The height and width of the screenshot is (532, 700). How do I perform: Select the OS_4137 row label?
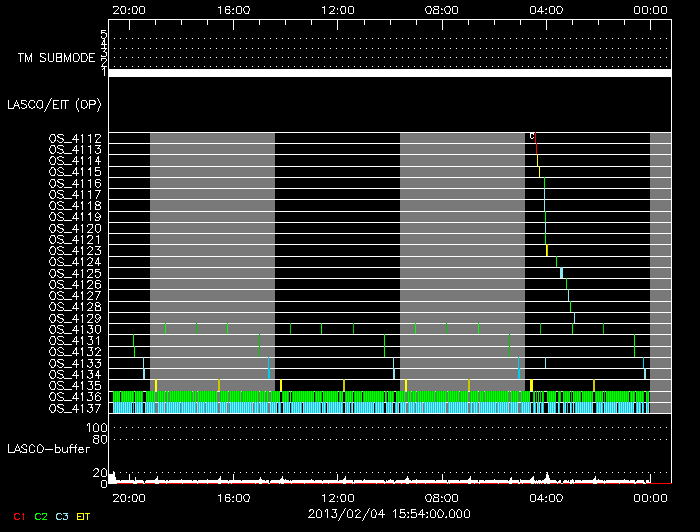click(75, 408)
